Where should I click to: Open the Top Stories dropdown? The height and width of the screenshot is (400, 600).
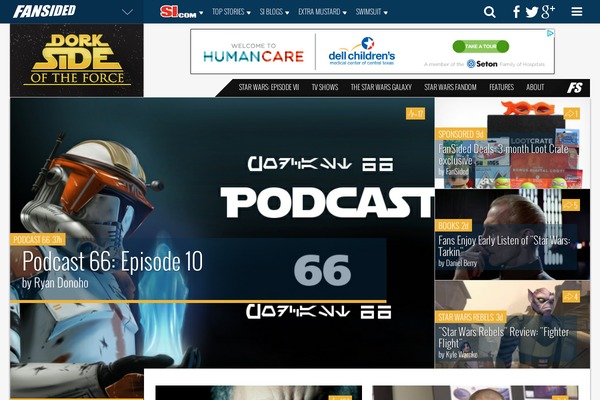(231, 12)
